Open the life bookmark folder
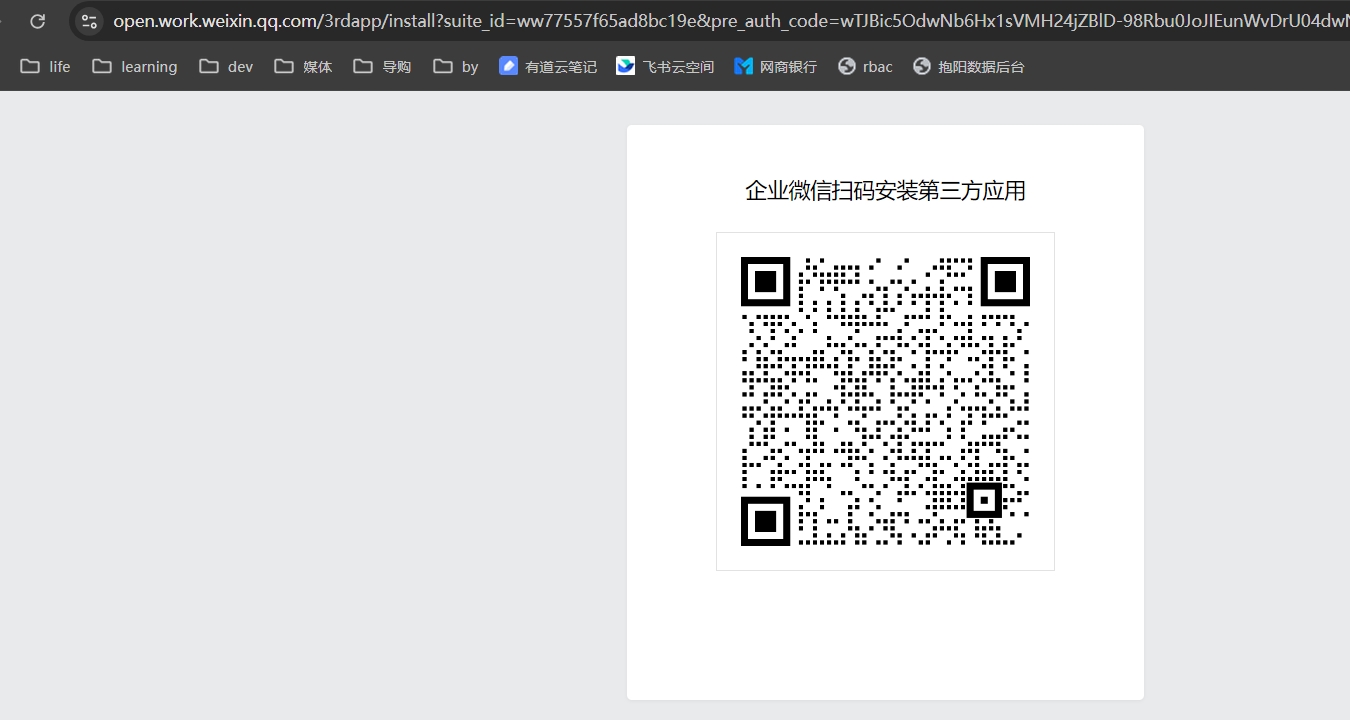Screen dimensions: 1350x720 pyautogui.click(x=46, y=67)
